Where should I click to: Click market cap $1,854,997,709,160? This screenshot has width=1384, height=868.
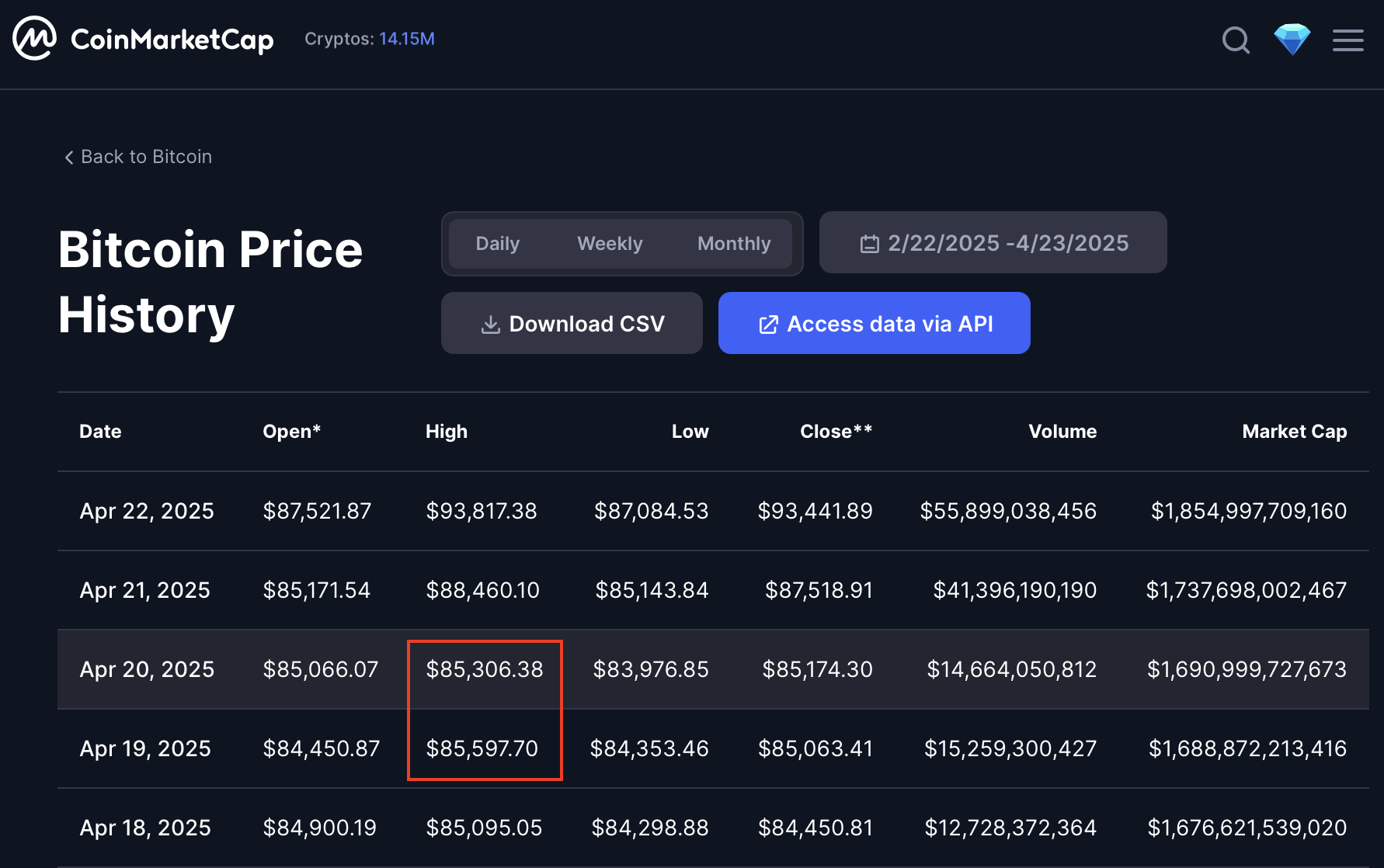(1249, 511)
